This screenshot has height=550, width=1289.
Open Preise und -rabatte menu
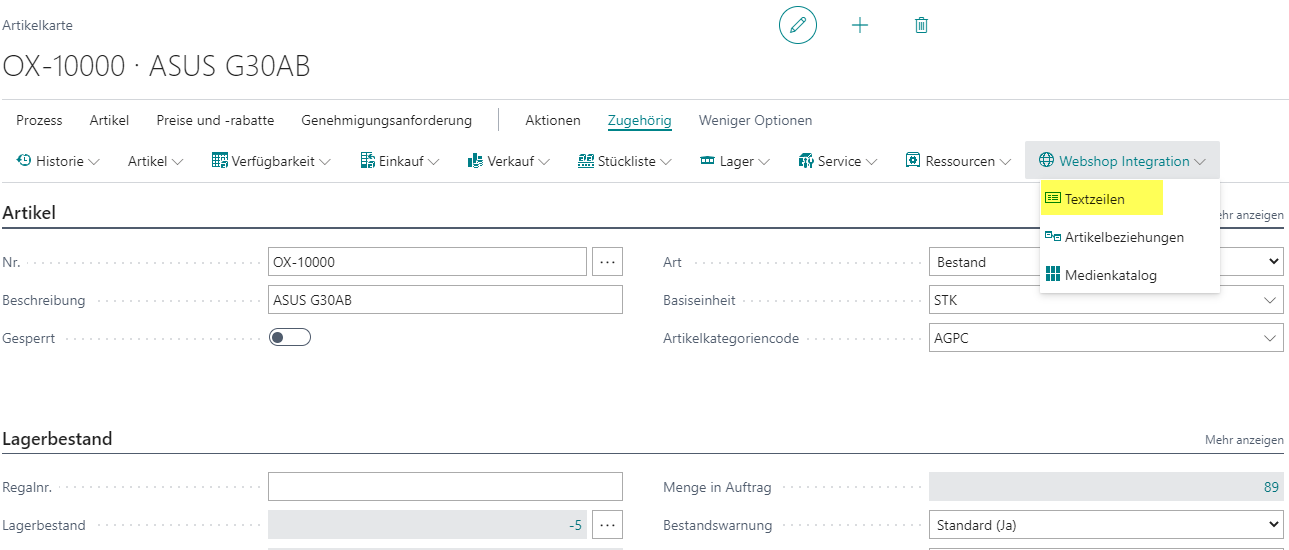click(215, 120)
